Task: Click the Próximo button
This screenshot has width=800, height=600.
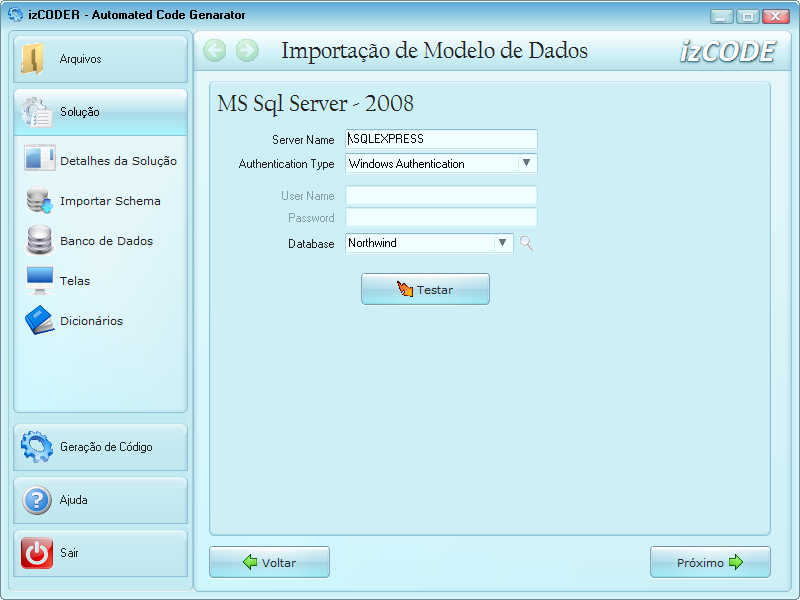Action: pyautogui.click(x=710, y=562)
